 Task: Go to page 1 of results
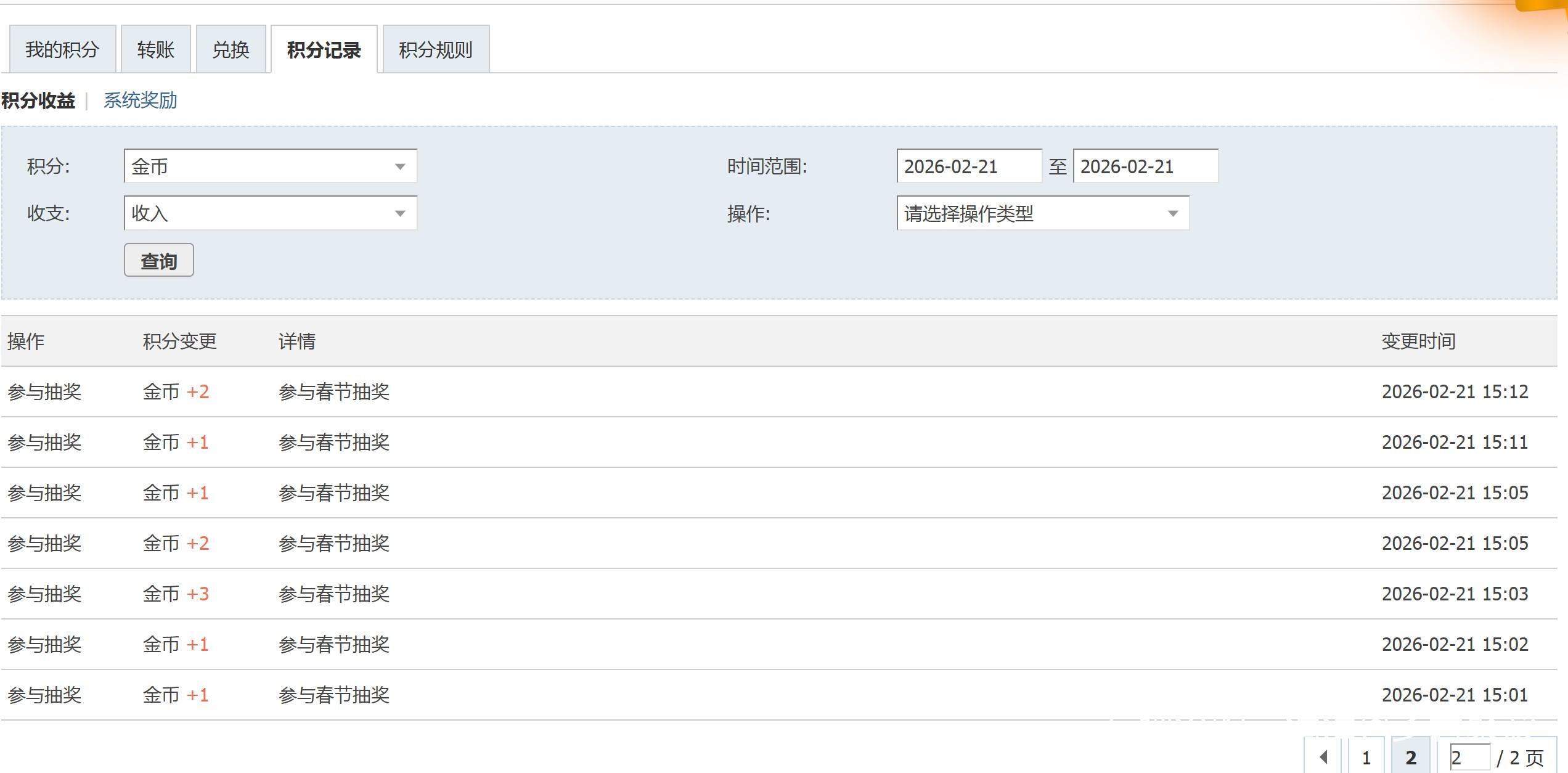(1366, 757)
